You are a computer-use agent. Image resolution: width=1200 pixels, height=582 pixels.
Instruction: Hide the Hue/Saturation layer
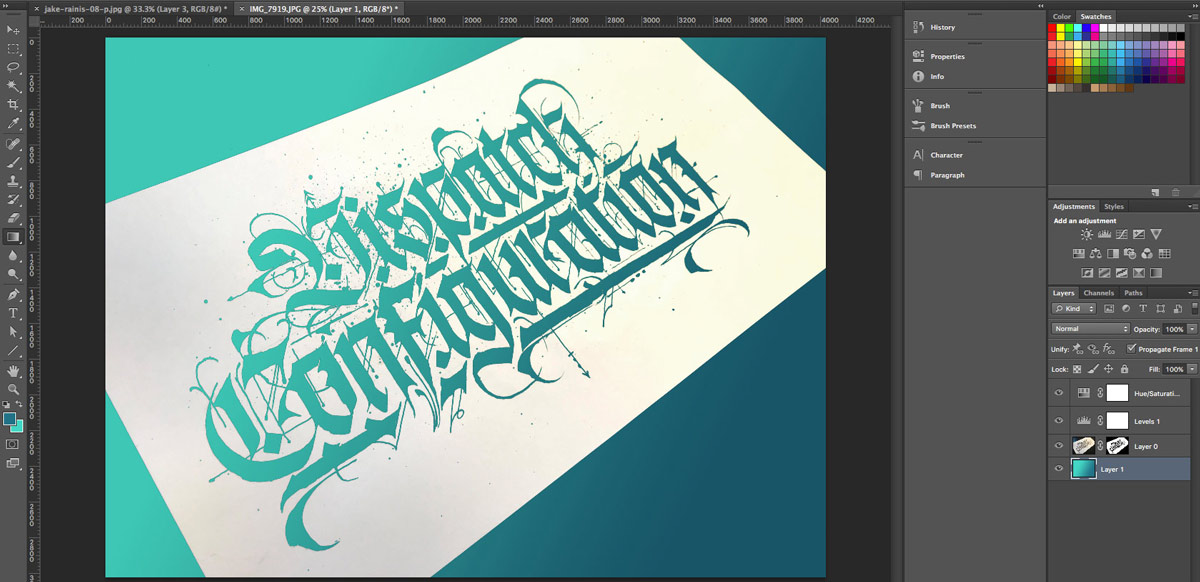tap(1059, 393)
